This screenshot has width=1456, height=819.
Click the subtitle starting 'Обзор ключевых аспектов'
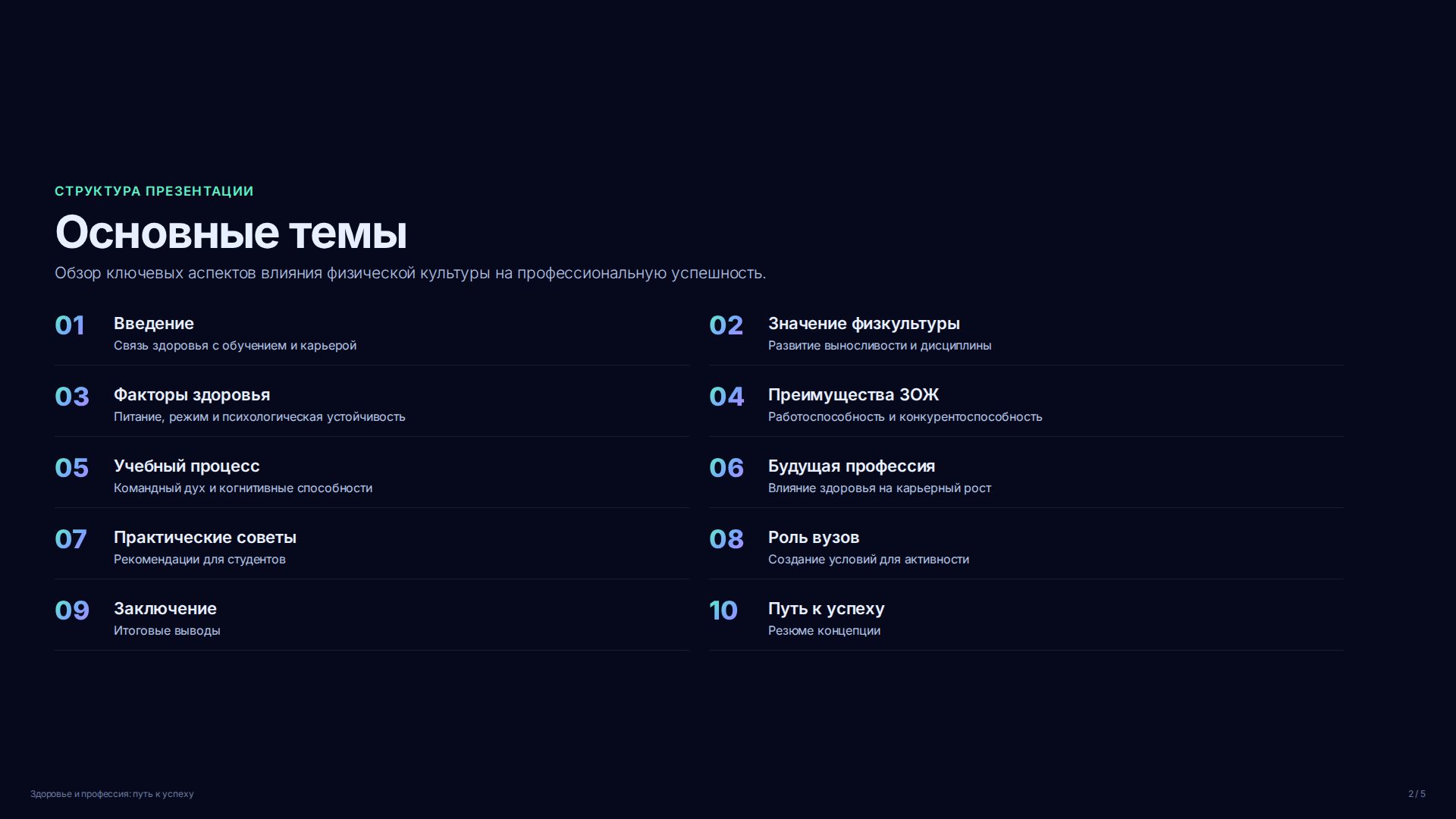410,273
